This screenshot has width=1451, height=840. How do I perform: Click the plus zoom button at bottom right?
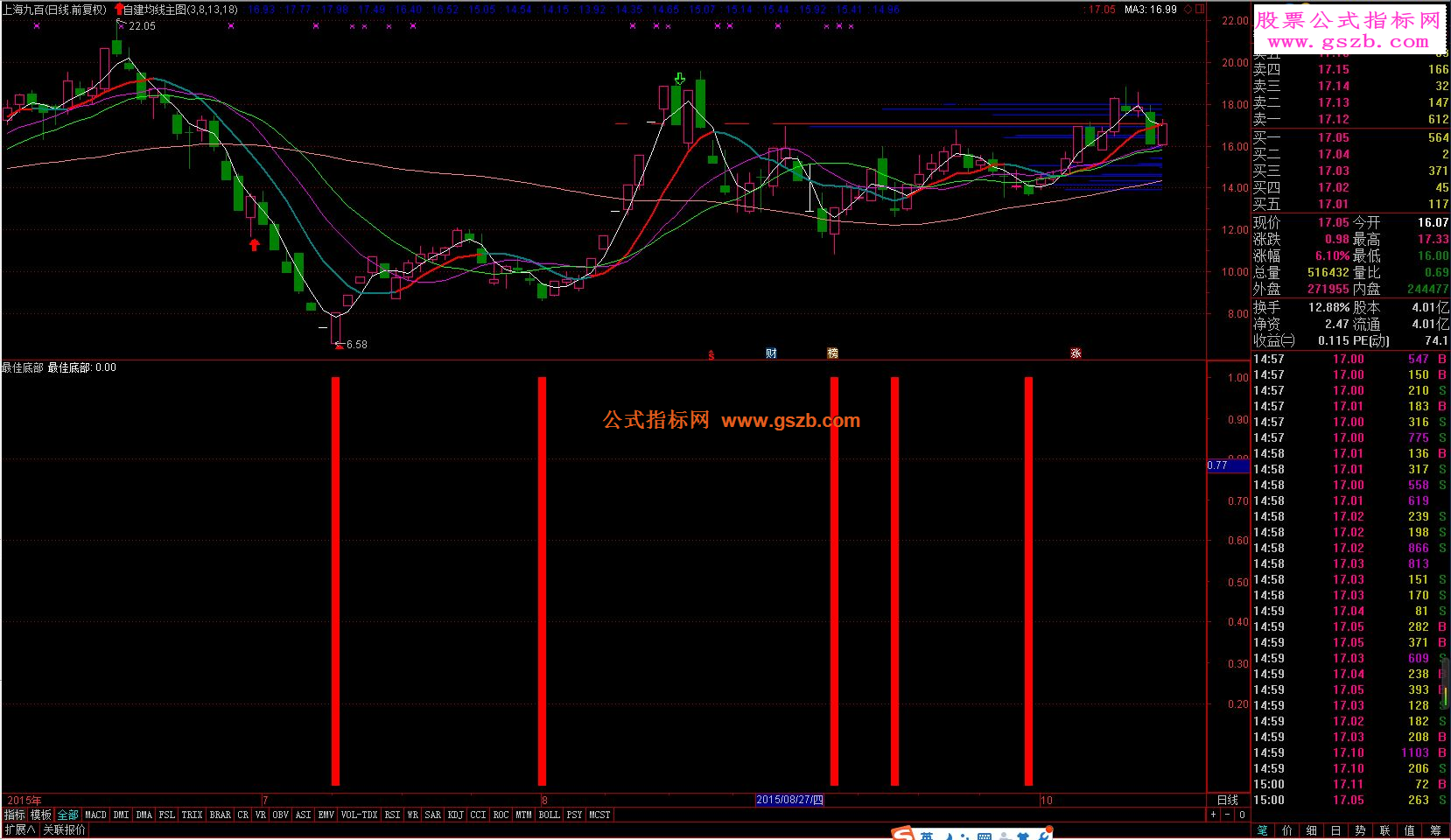click(x=1213, y=815)
